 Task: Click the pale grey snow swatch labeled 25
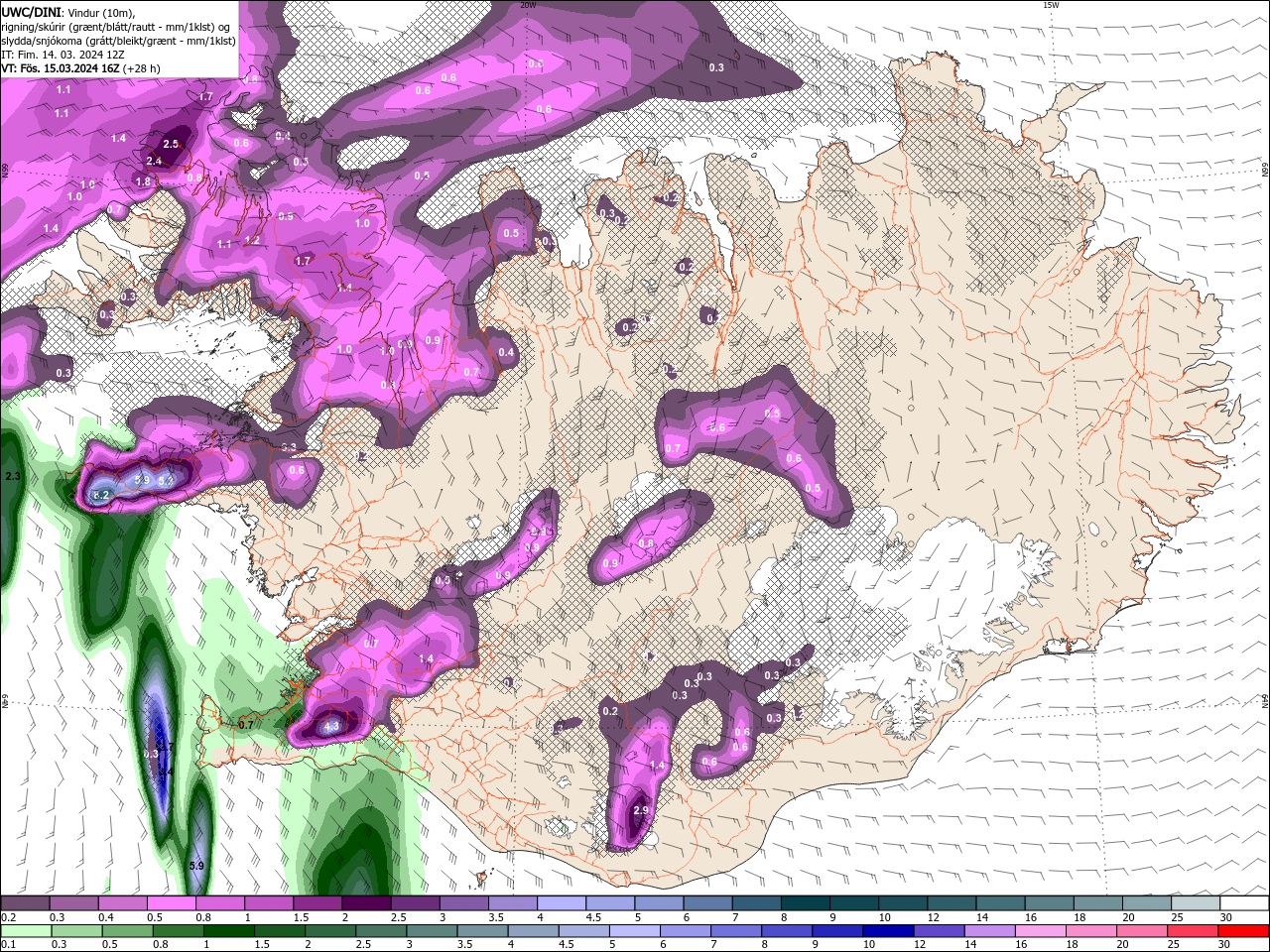click(x=1196, y=903)
